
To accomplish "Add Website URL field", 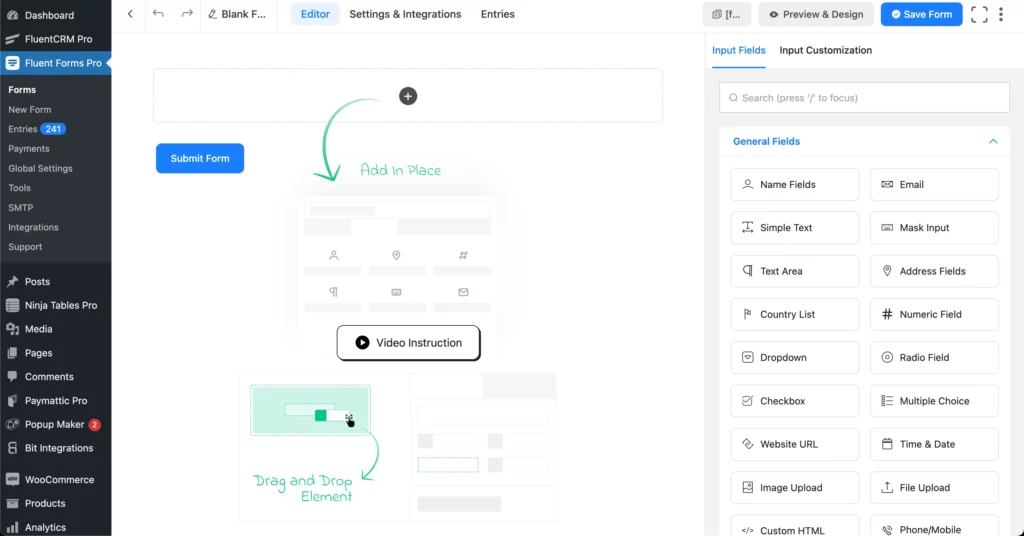I will coord(794,444).
